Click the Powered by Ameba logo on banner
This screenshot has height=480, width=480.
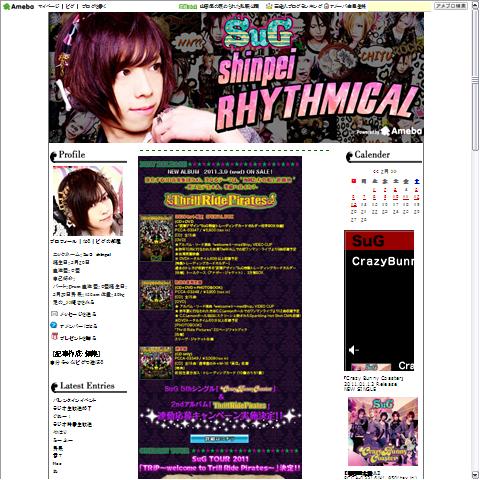point(389,131)
